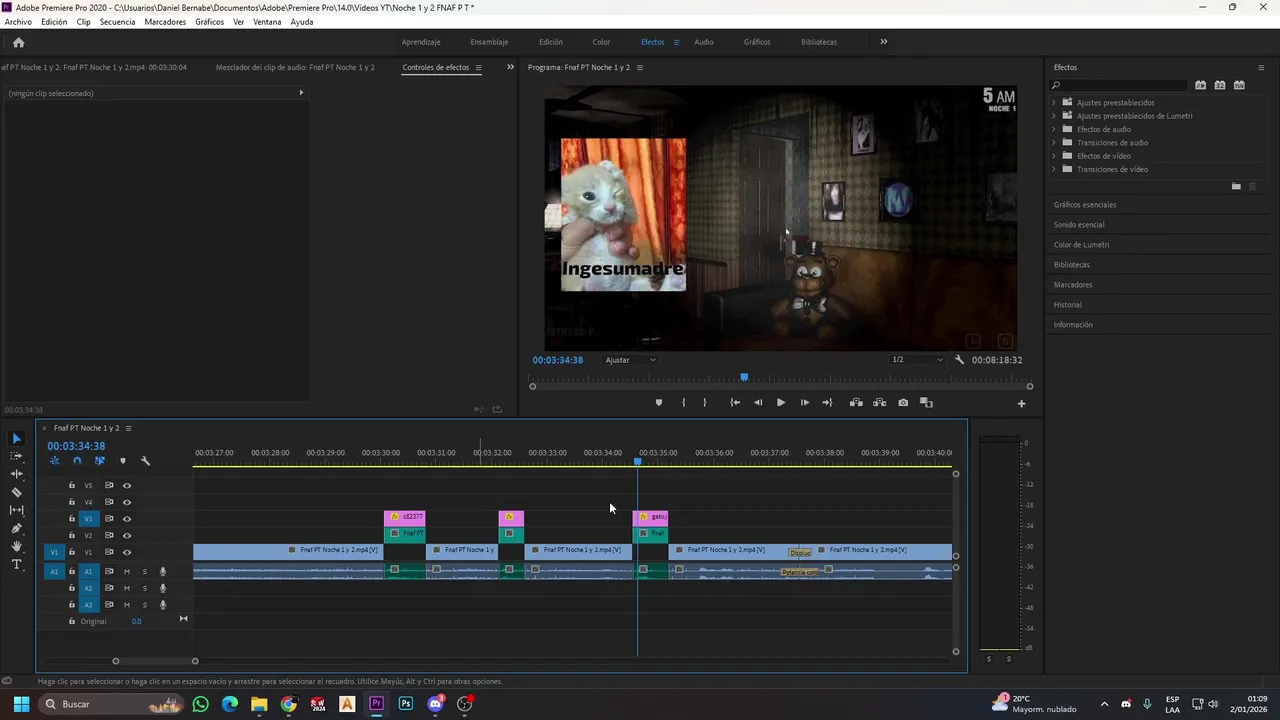The height and width of the screenshot is (720, 1280).
Task: Select the Pen tool
Action: (x=16, y=528)
